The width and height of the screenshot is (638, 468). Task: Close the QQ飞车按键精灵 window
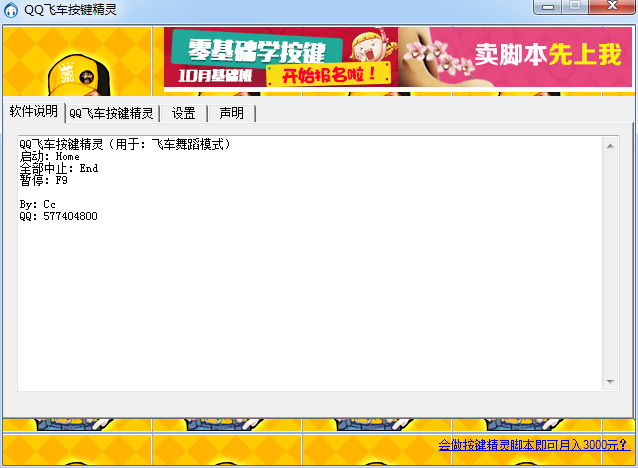[x=612, y=7]
